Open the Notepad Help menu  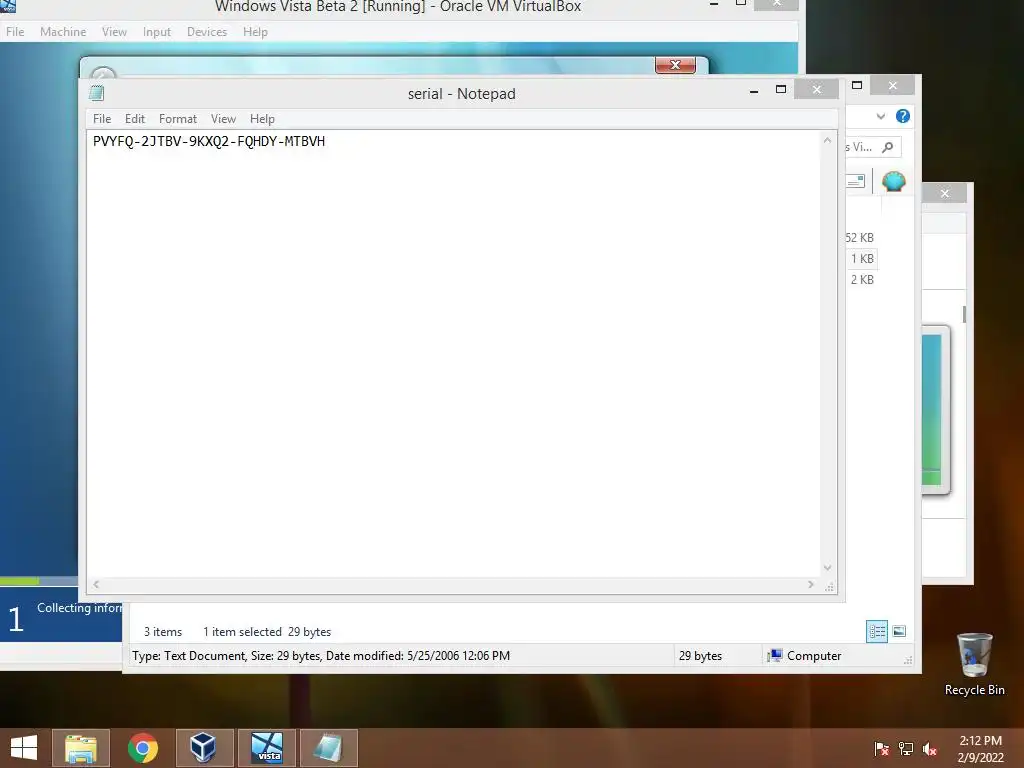262,119
